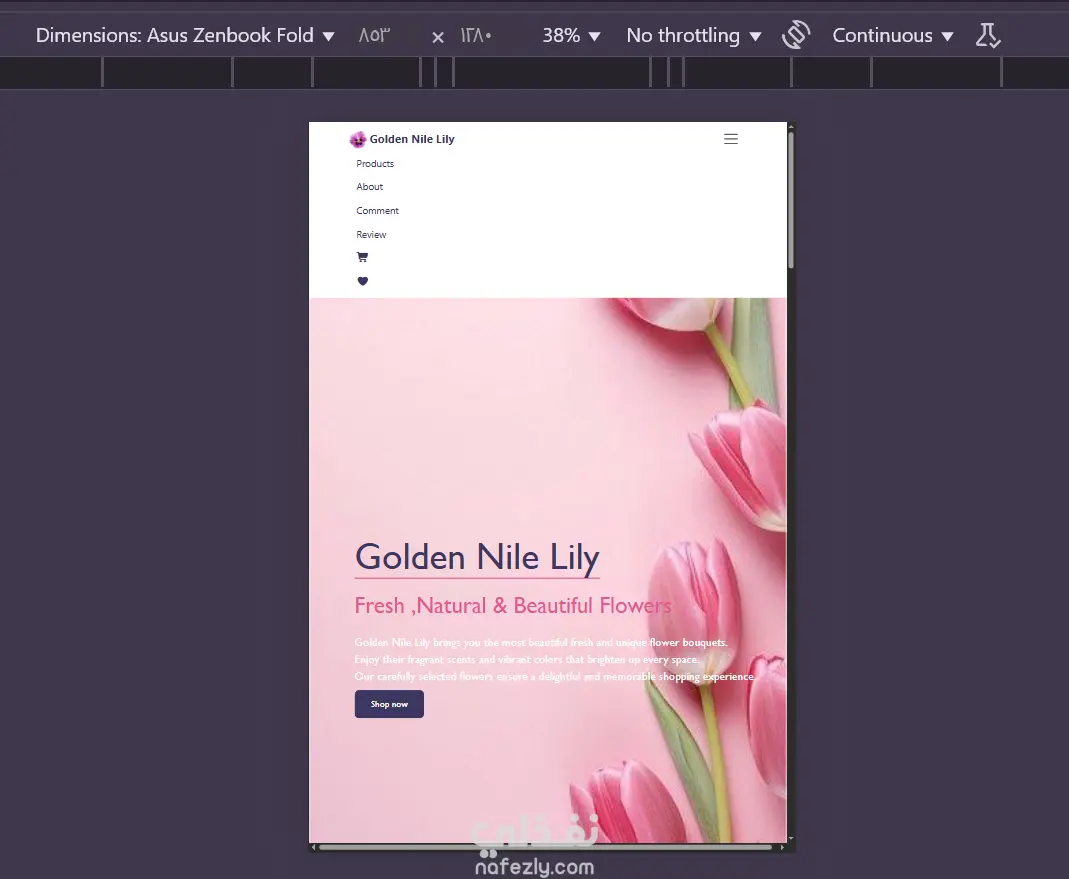1069x879 pixels.
Task: Click the Shop now button
Action: pos(389,704)
